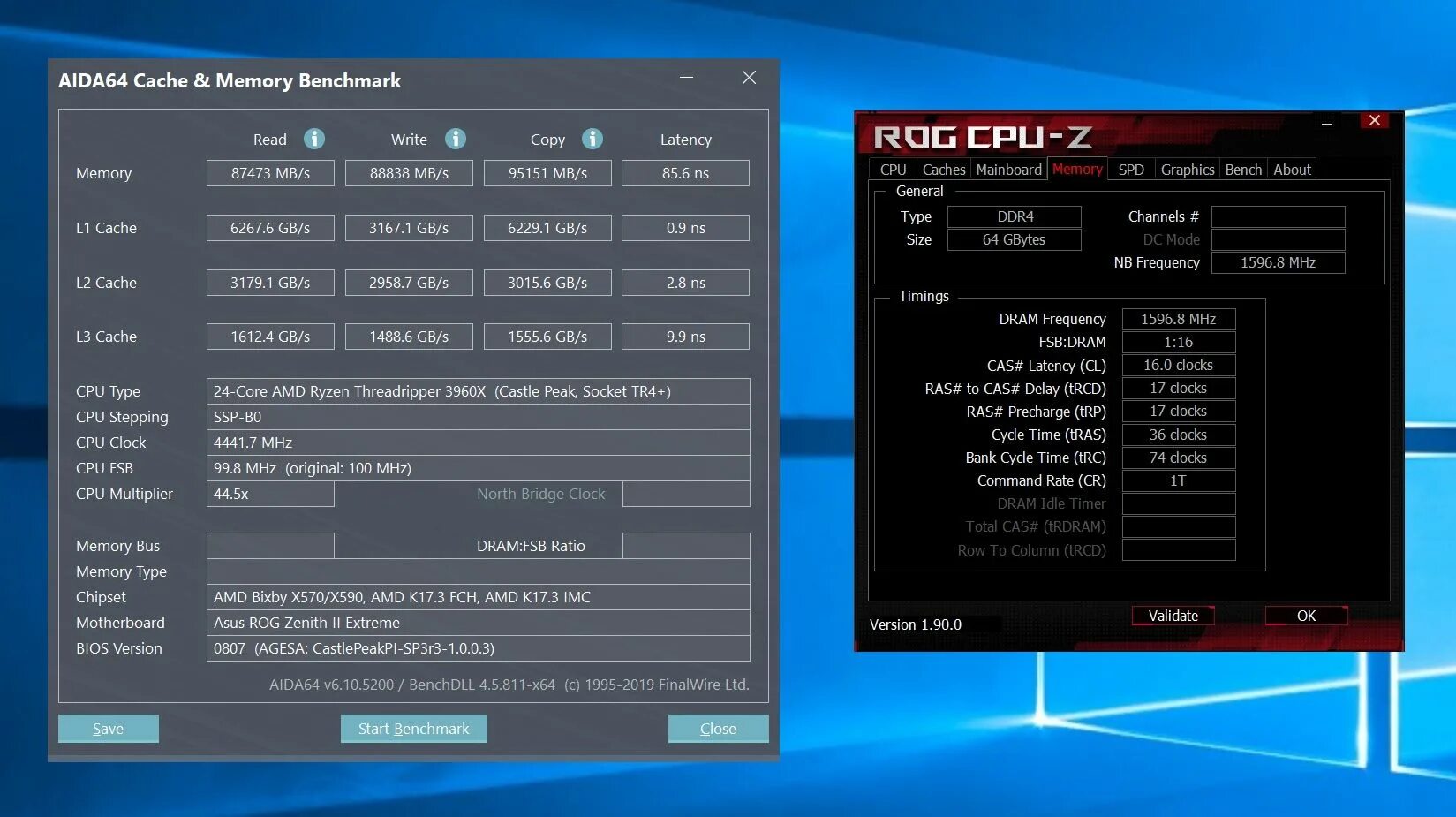Open the Write info icon
Image resolution: width=1456 pixels, height=817 pixels.
[x=456, y=139]
